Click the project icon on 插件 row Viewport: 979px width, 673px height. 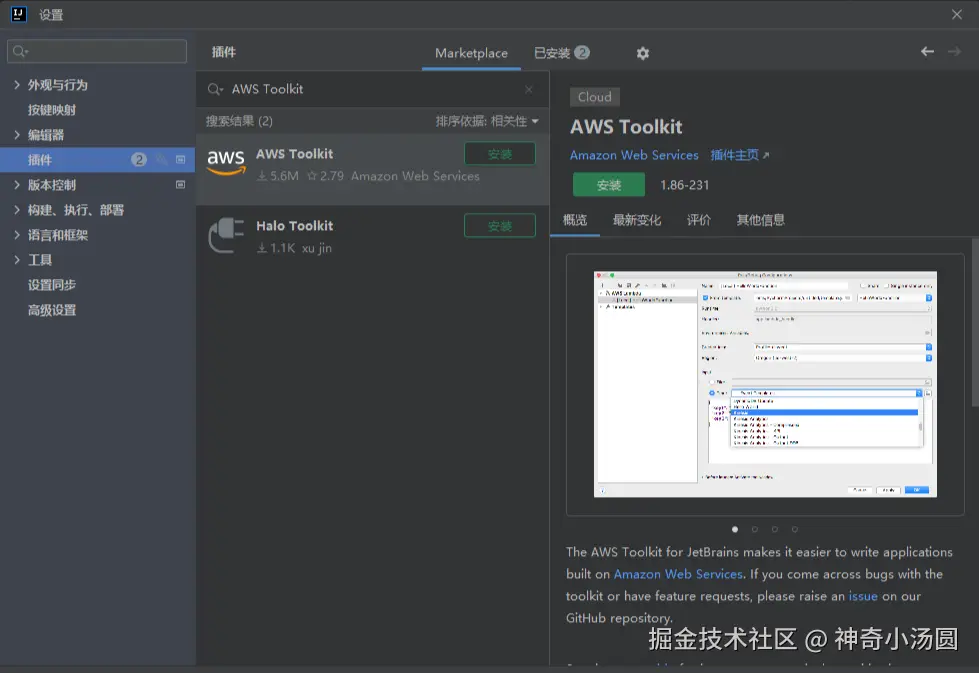(x=180, y=160)
